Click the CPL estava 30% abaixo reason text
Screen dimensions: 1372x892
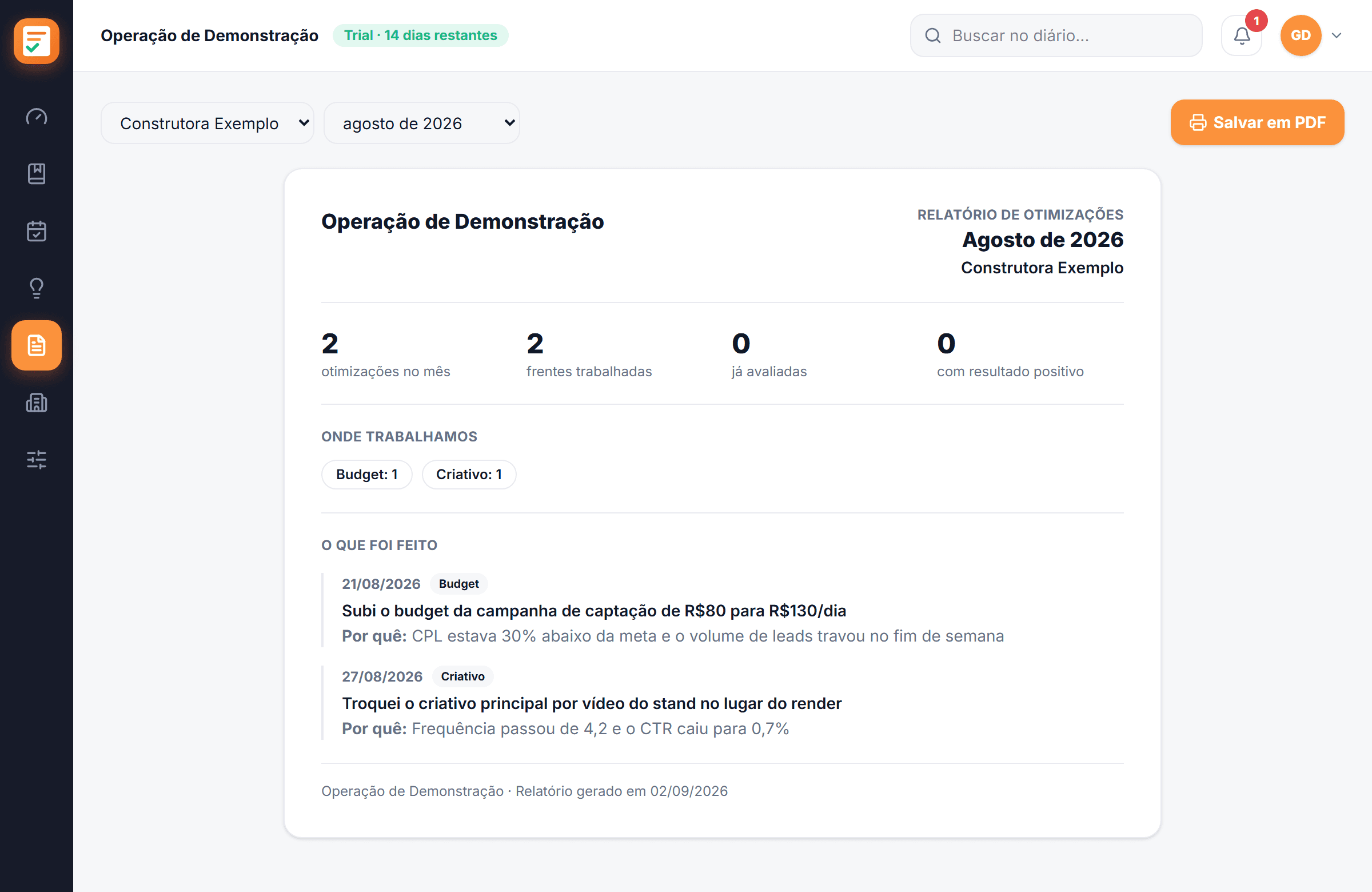pos(708,636)
